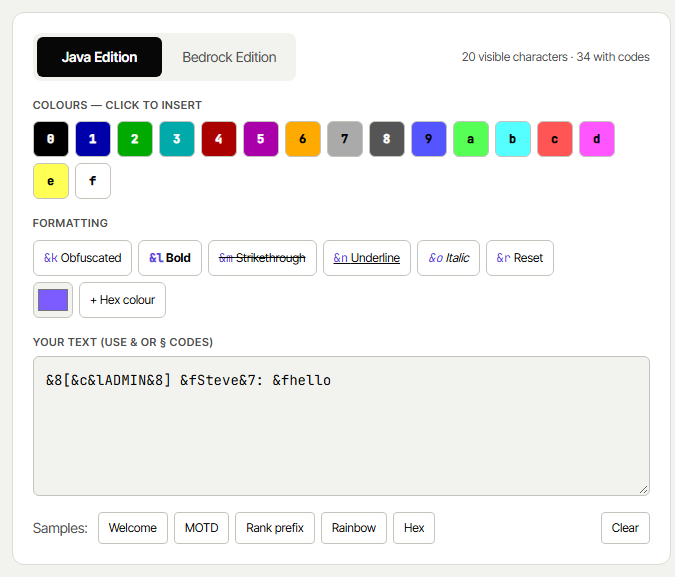The width and height of the screenshot is (675, 577).
Task: Insert the &m Strikethrough format code
Action: pyautogui.click(x=262, y=258)
